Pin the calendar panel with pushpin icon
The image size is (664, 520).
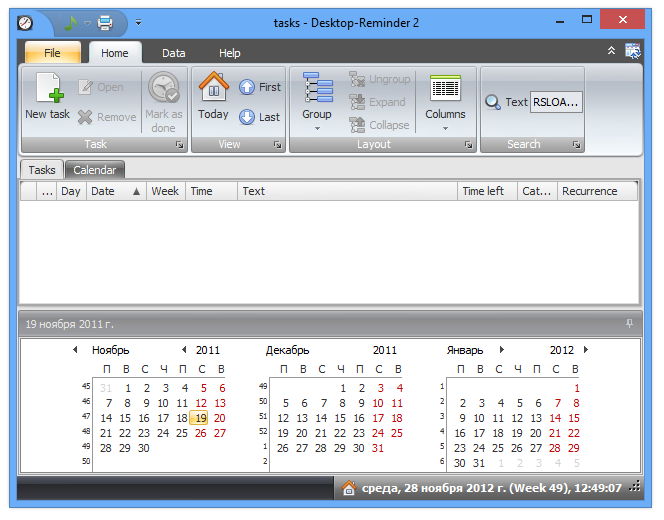click(x=630, y=324)
